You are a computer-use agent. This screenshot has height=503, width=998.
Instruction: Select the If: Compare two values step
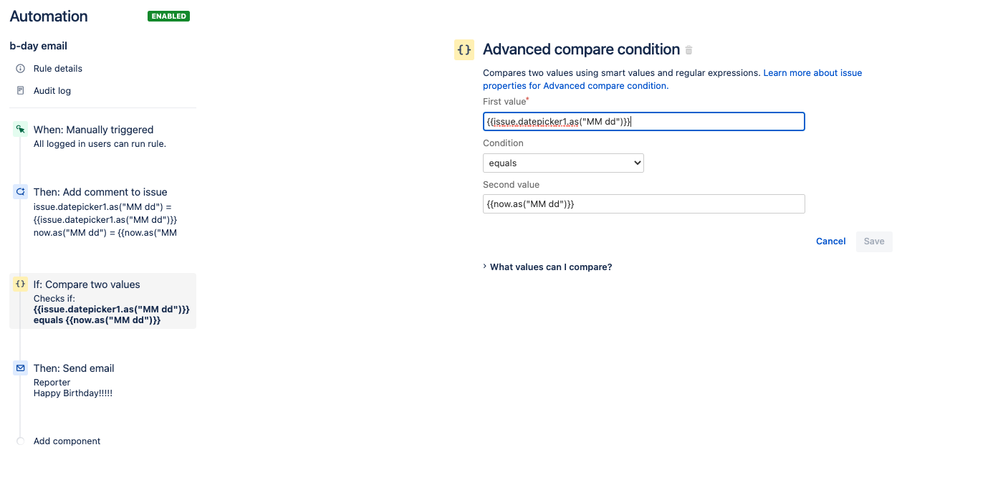click(103, 301)
